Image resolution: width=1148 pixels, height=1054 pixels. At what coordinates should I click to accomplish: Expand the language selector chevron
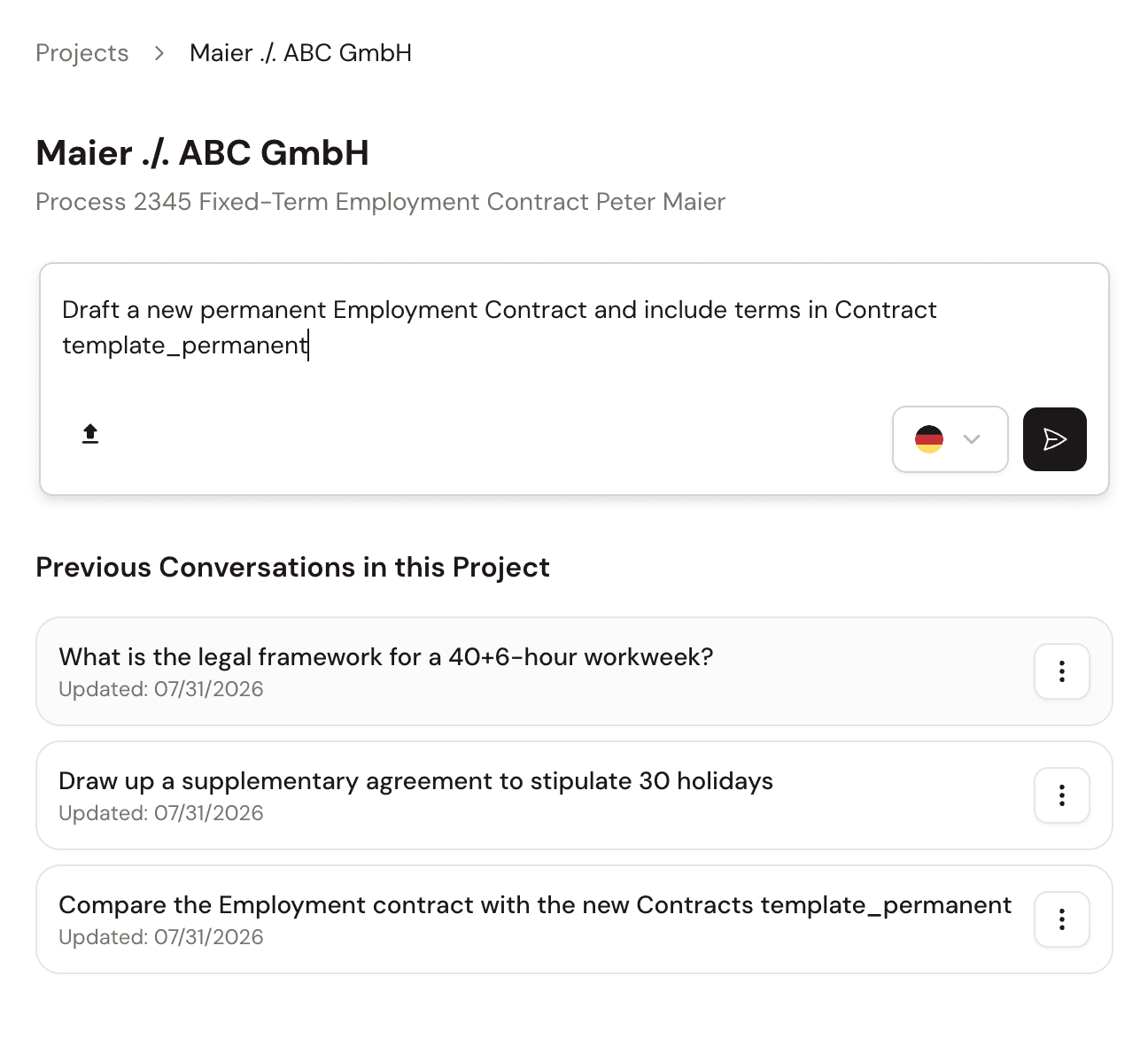point(972,439)
